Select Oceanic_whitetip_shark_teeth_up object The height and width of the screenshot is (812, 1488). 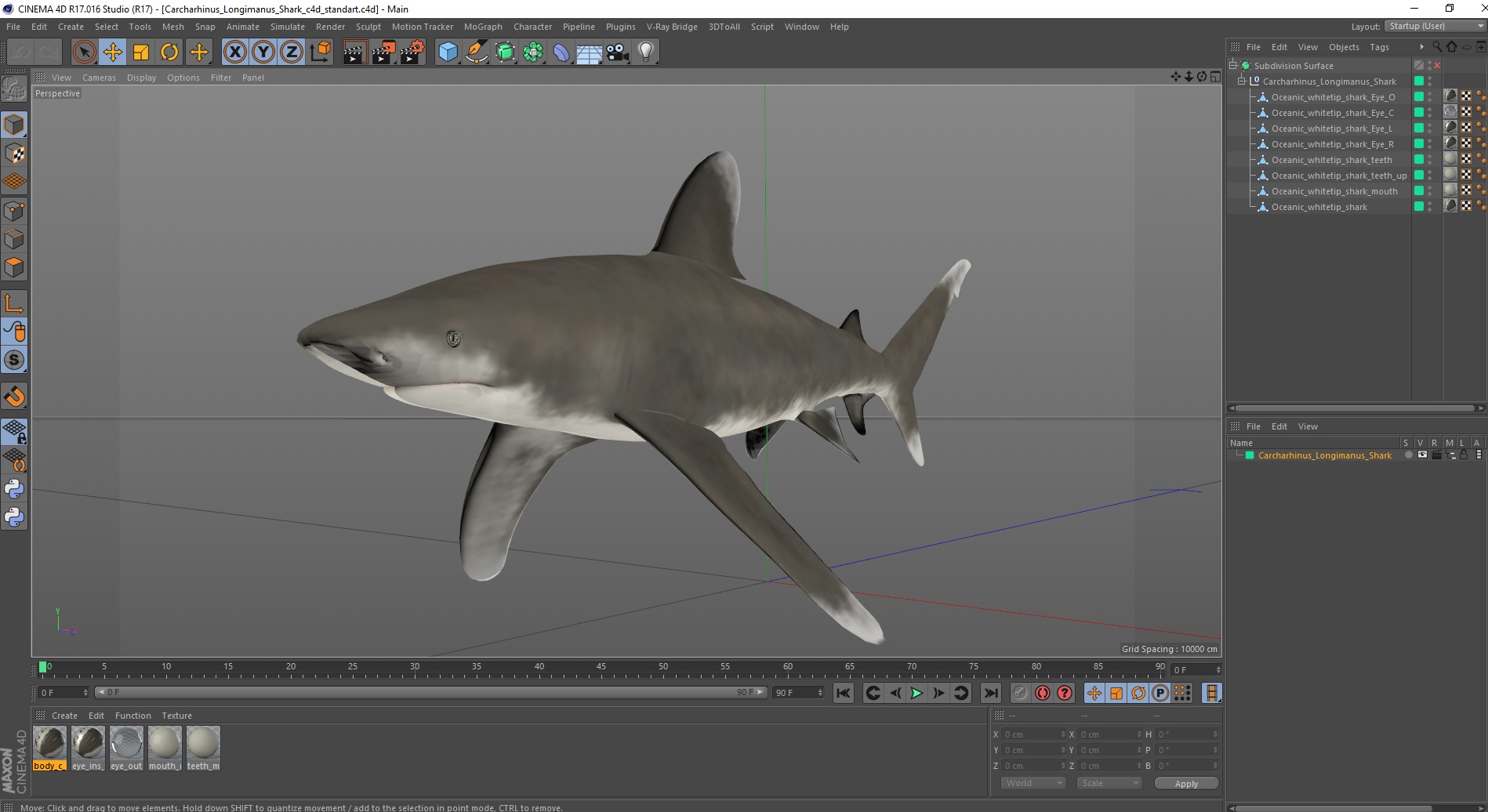coord(1338,176)
